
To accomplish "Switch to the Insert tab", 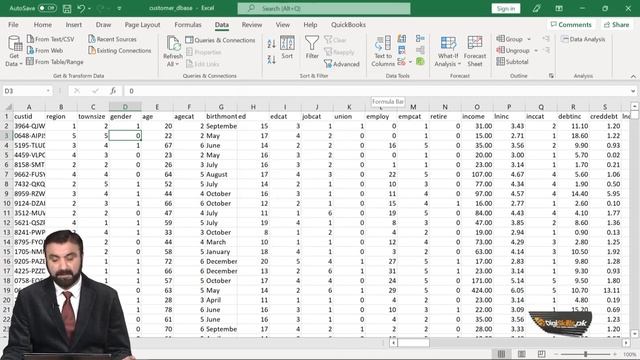I will coord(73,24).
